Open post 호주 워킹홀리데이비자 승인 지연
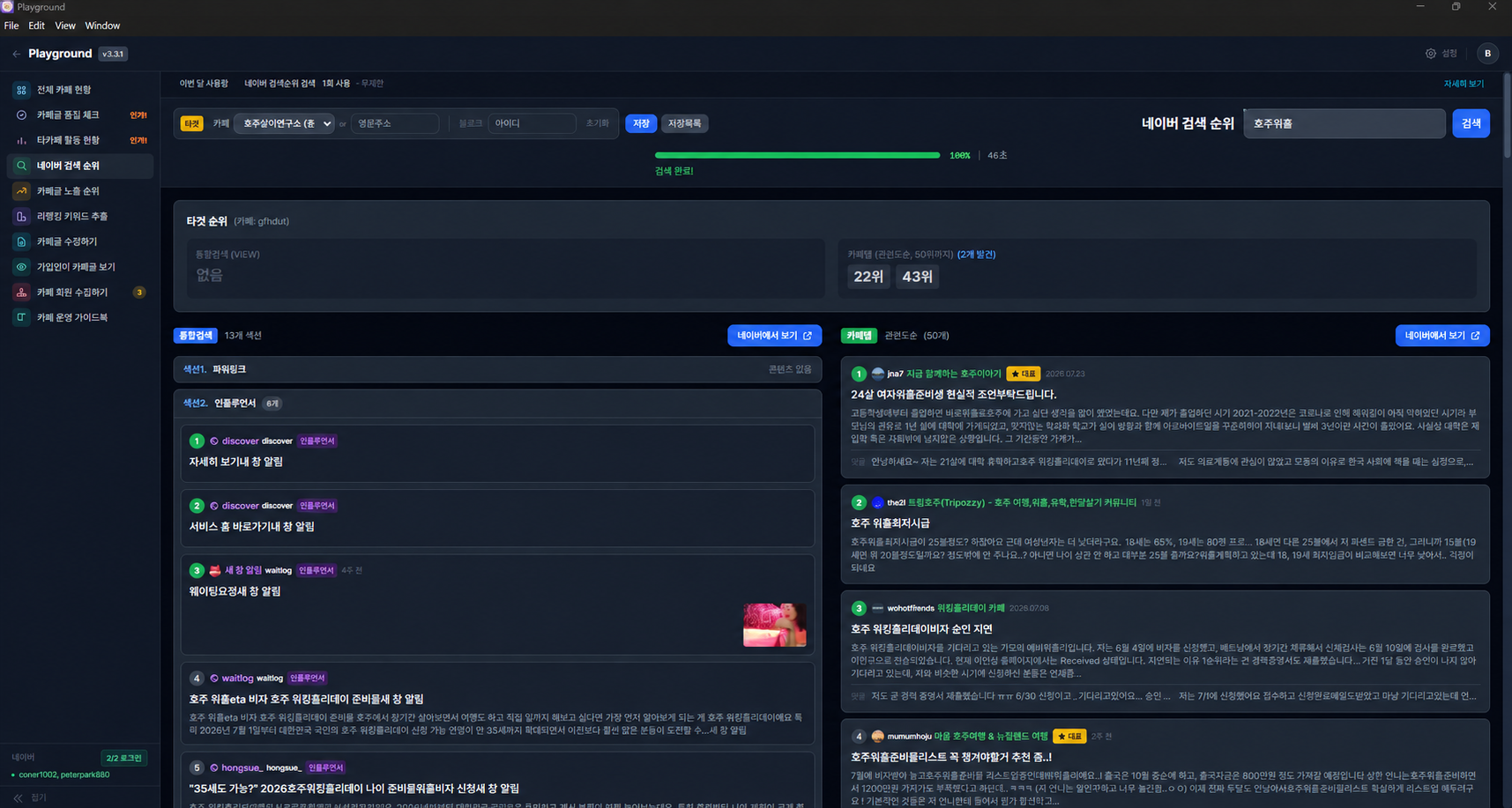This screenshot has height=808, width=1512. point(921,629)
